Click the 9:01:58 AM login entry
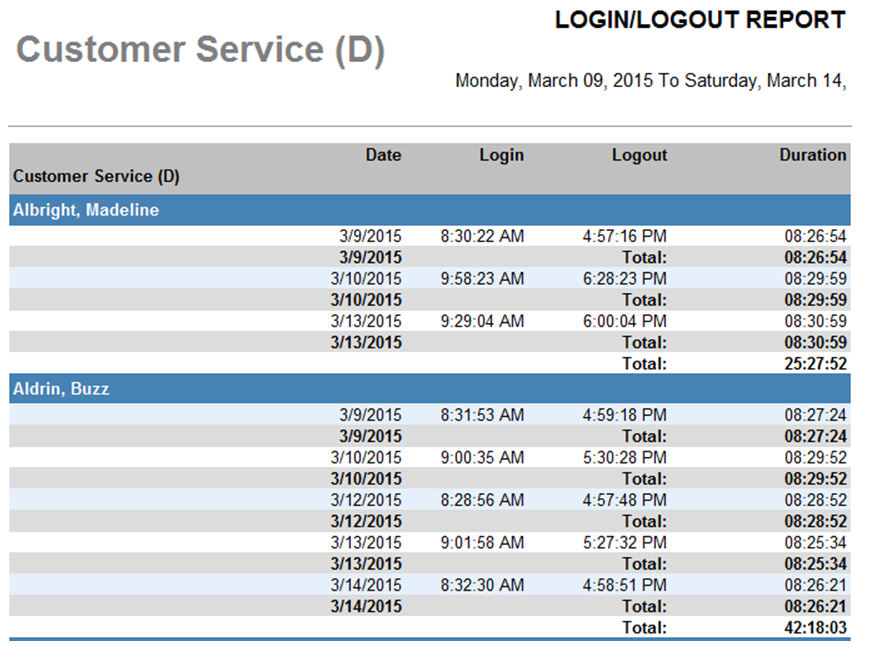Screen dimensions: 886x657 click(x=481, y=543)
